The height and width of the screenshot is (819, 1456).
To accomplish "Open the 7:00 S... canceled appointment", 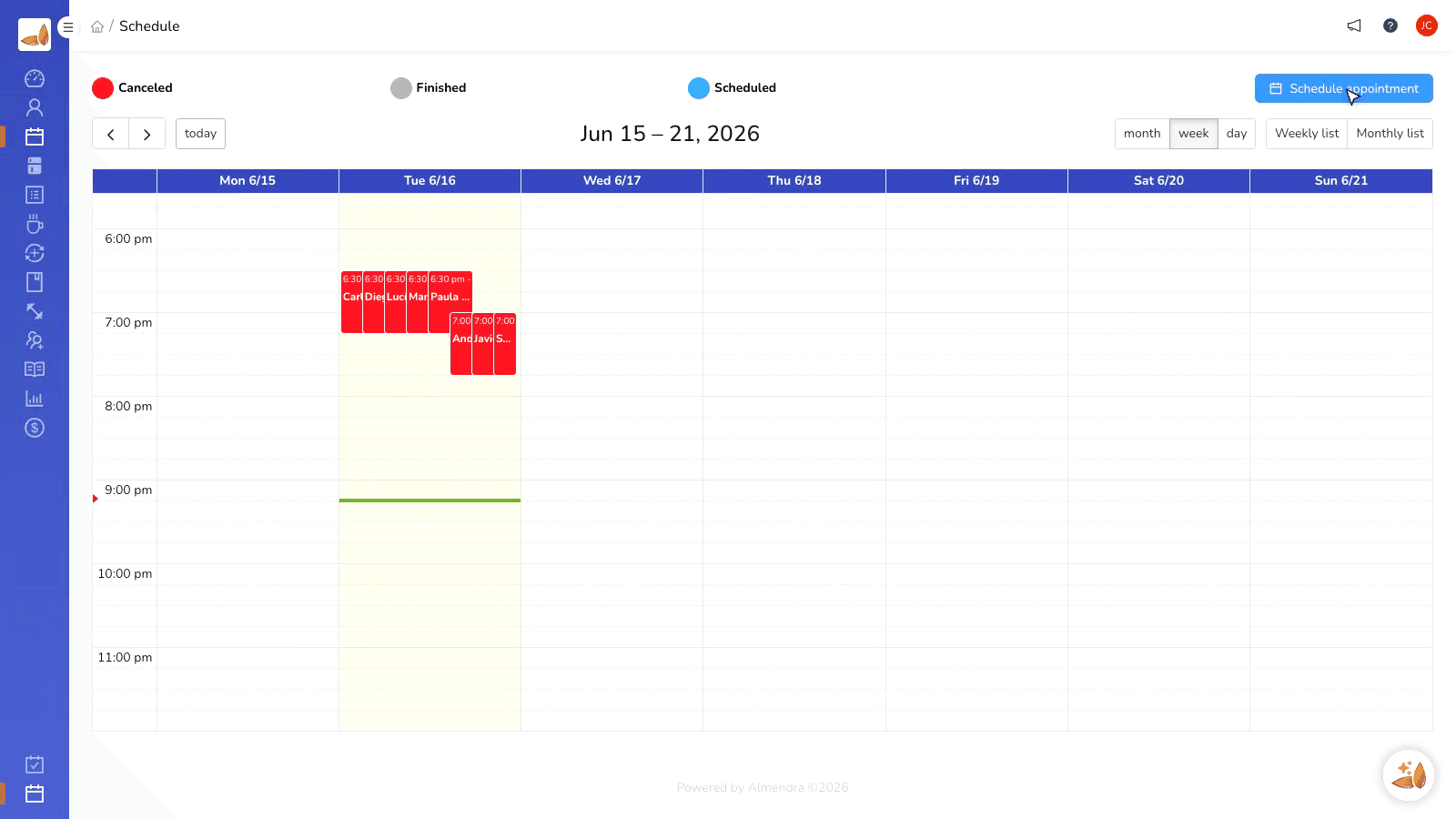I will click(505, 344).
